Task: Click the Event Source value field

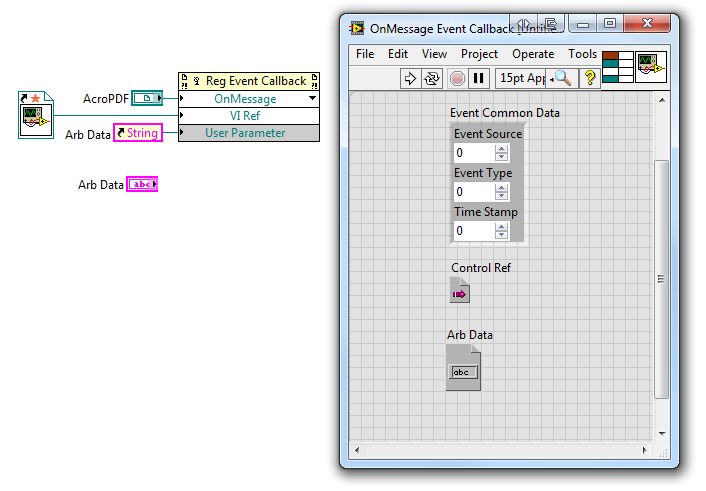Action: click(474, 153)
